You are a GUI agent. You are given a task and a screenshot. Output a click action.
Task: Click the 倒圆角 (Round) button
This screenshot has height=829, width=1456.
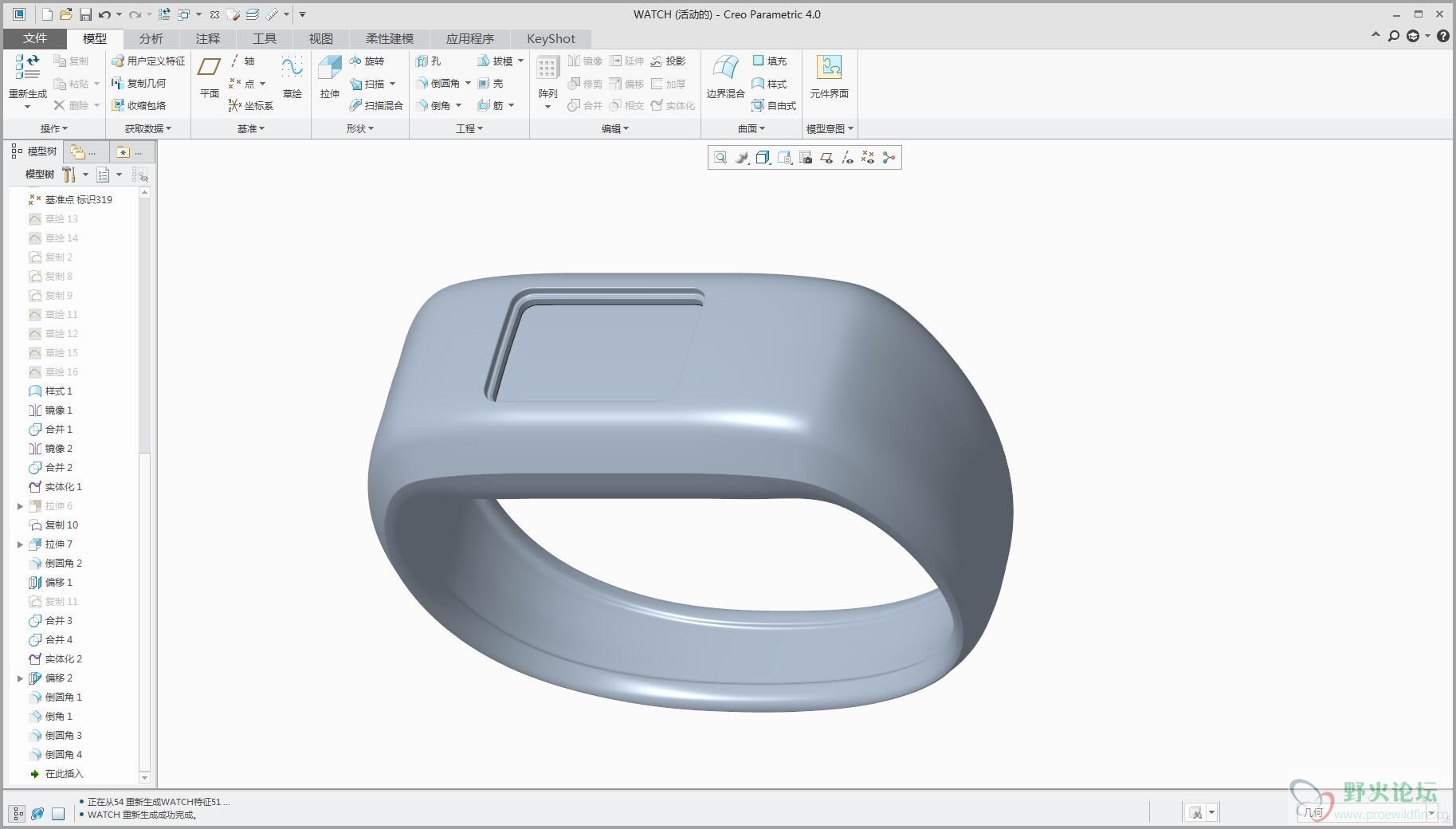click(x=438, y=83)
